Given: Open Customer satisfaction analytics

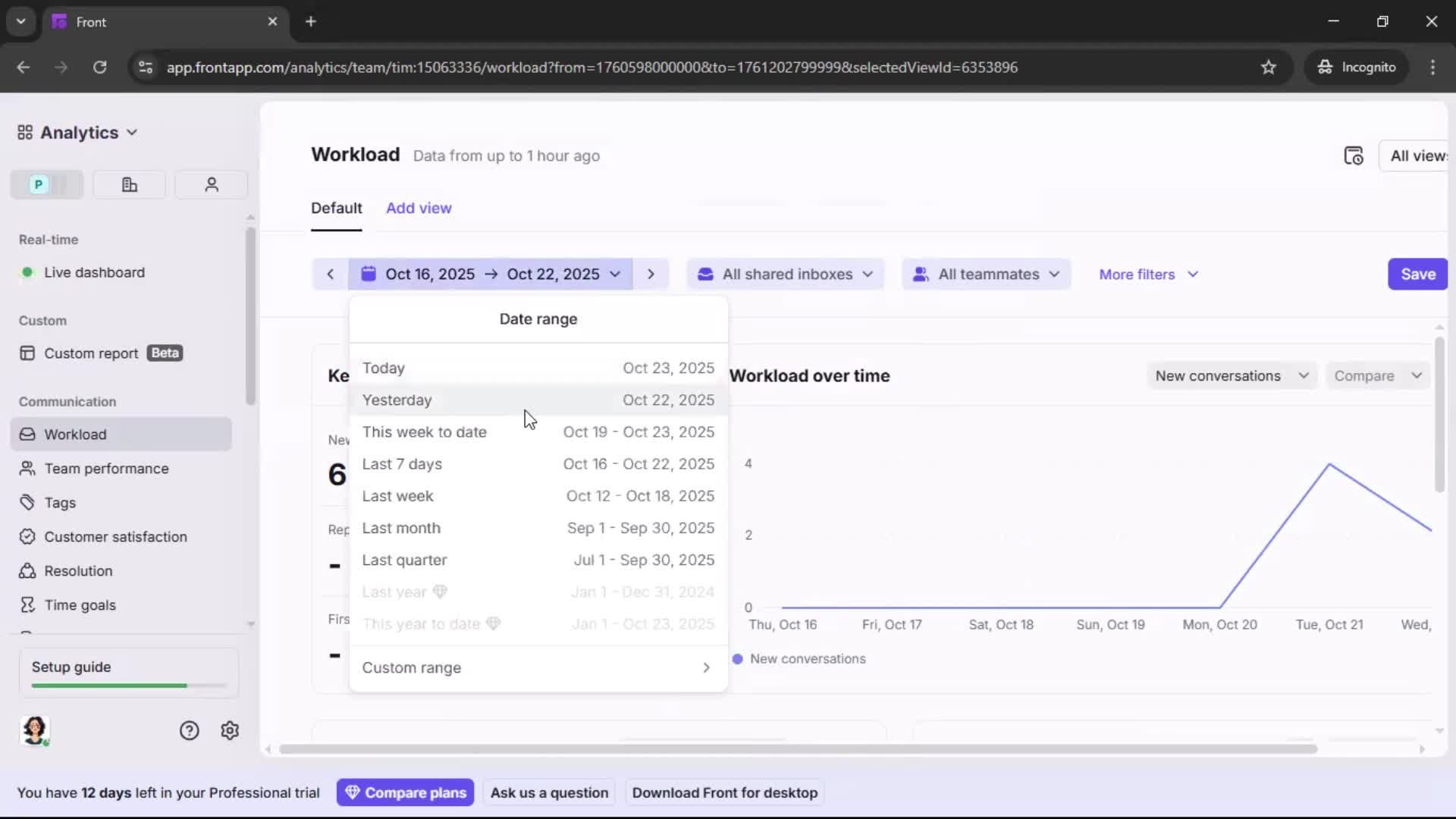Looking at the screenshot, I should pos(116,536).
